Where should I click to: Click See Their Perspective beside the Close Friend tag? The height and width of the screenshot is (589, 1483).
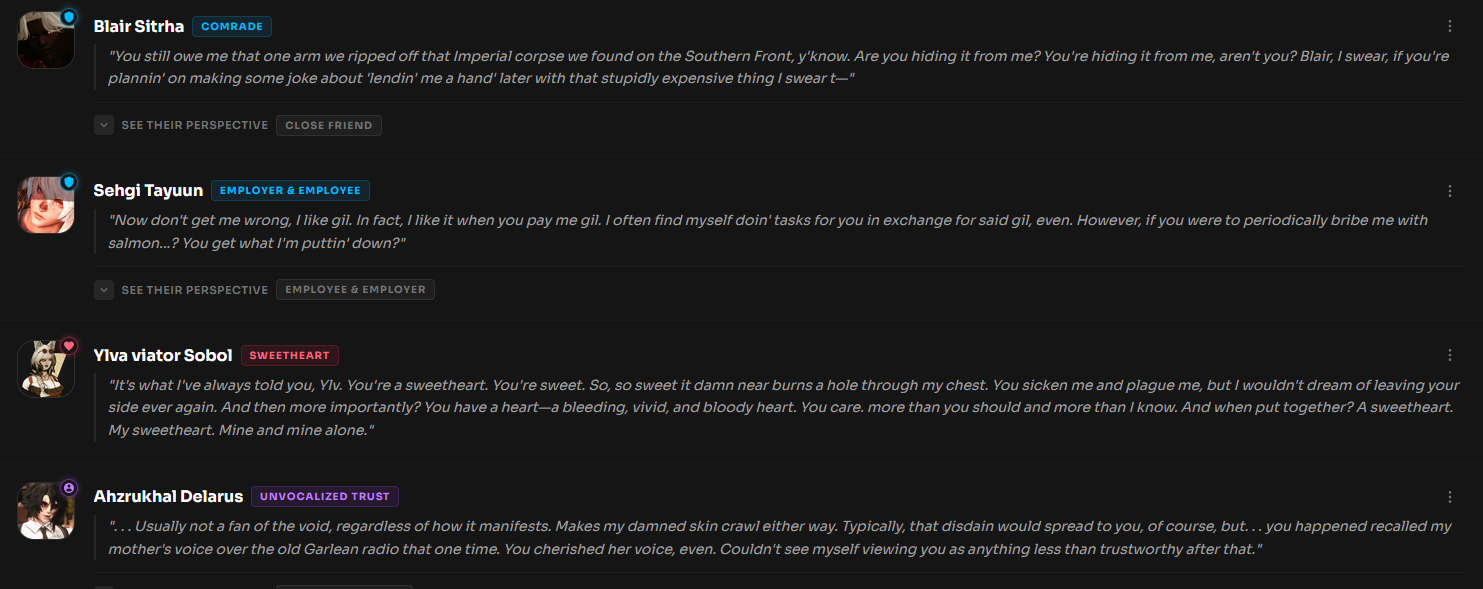pos(194,126)
